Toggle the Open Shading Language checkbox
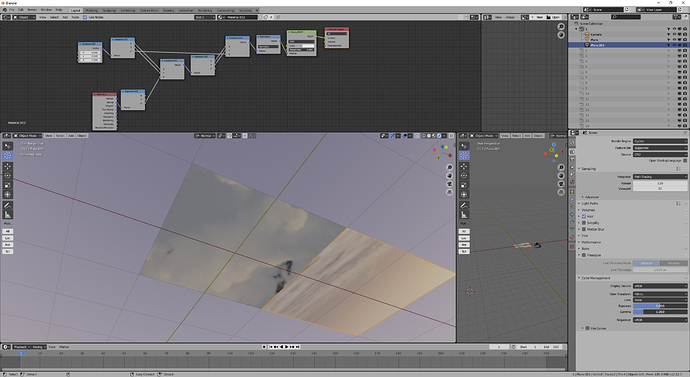690x377 pixels. point(685,161)
